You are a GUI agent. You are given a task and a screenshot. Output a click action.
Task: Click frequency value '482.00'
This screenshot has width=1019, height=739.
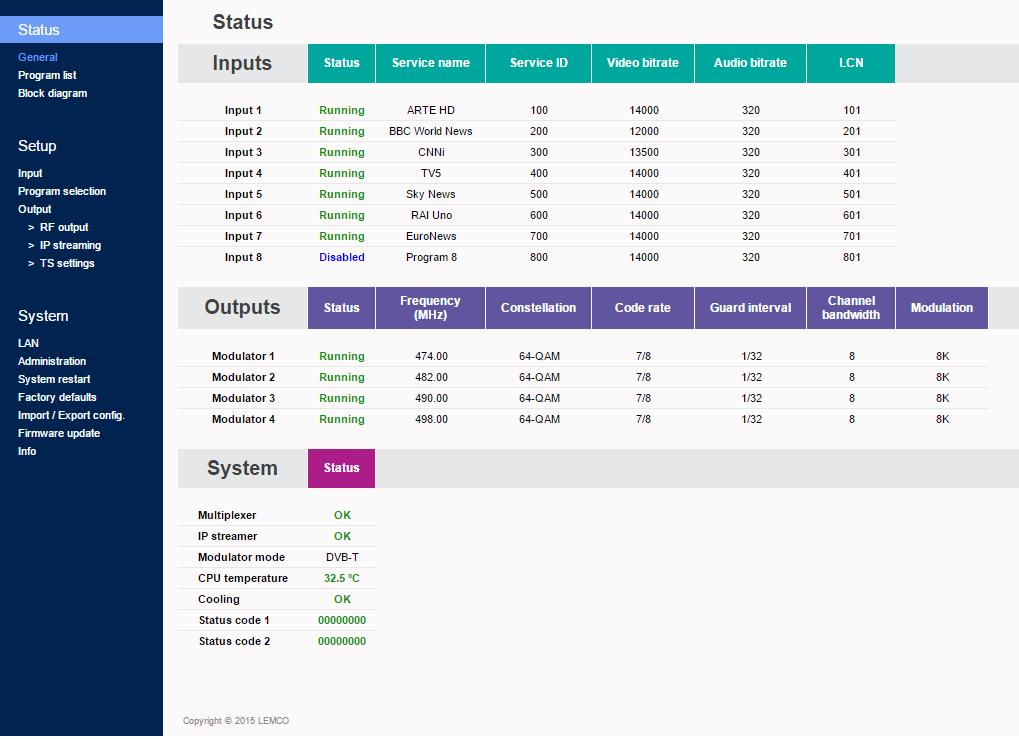tap(432, 378)
